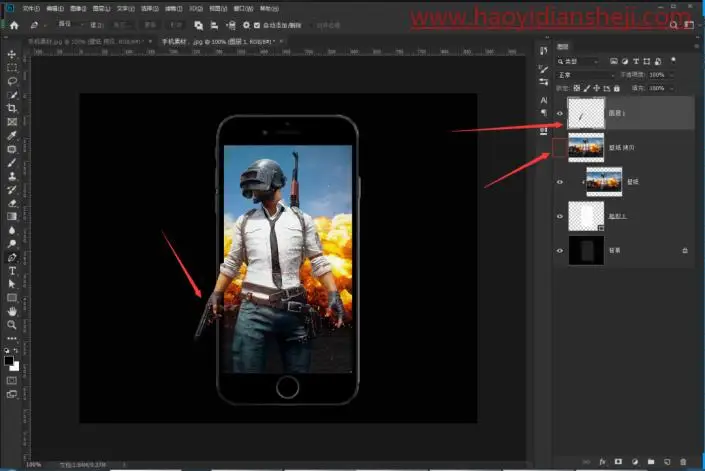Select the Crop tool

(12, 108)
